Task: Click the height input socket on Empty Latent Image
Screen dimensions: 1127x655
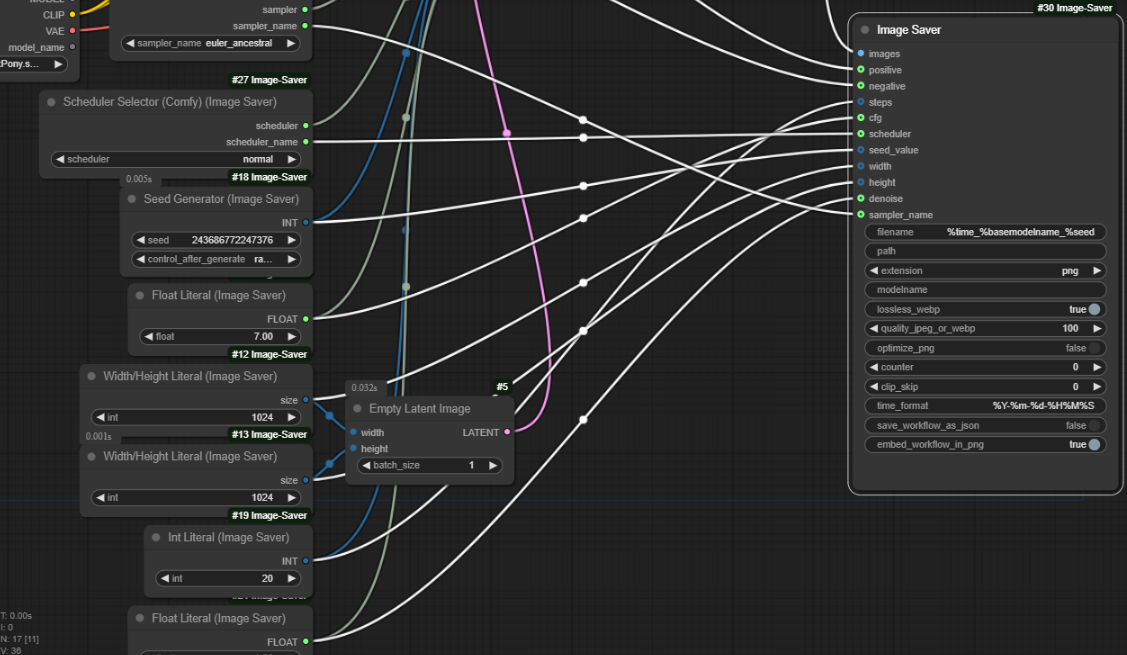Action: click(x=353, y=449)
